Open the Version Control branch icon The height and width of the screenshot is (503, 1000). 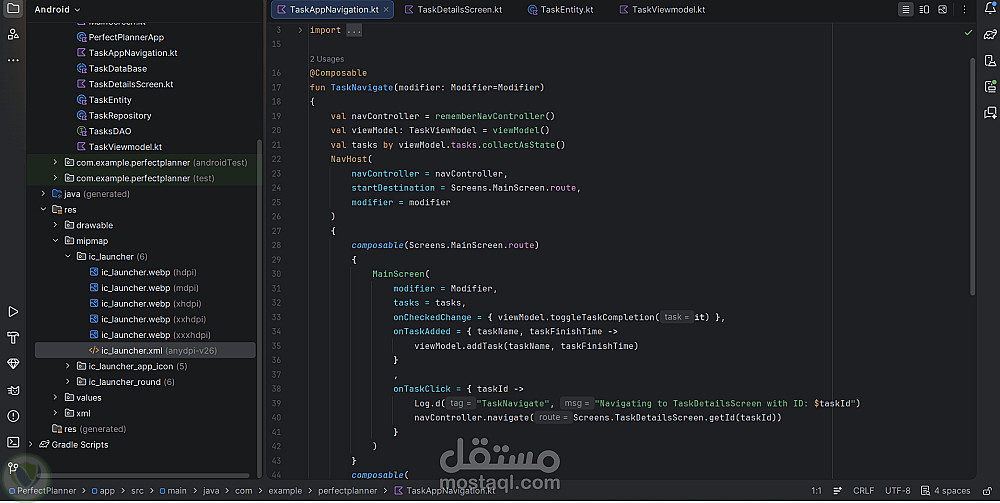[13, 468]
